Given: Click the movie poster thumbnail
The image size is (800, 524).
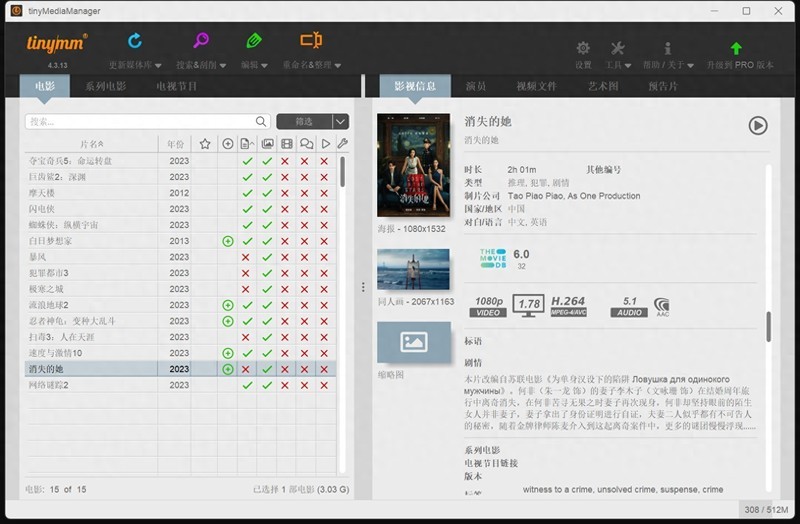Looking at the screenshot, I should (413, 165).
